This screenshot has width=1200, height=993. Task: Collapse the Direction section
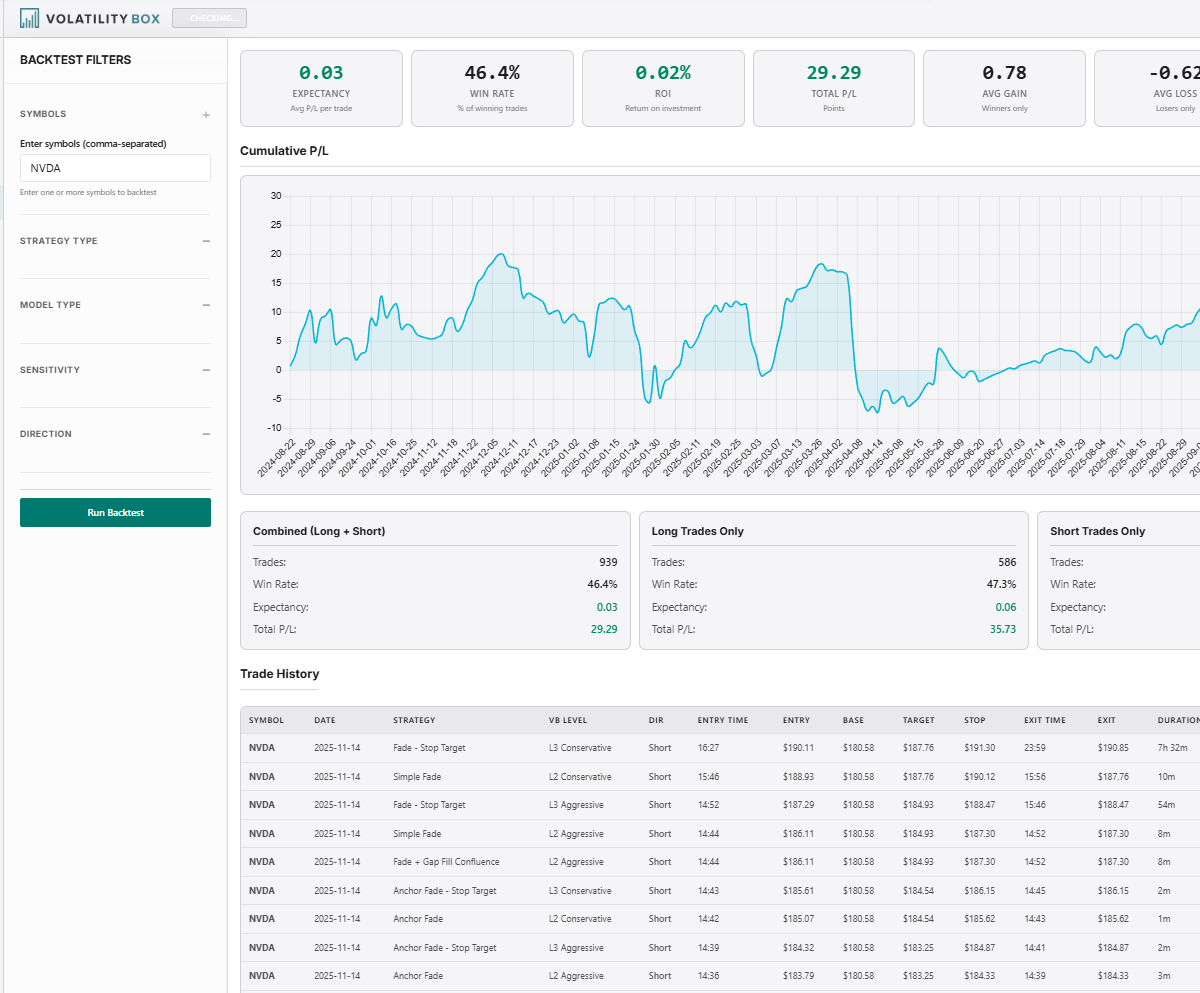coord(206,434)
